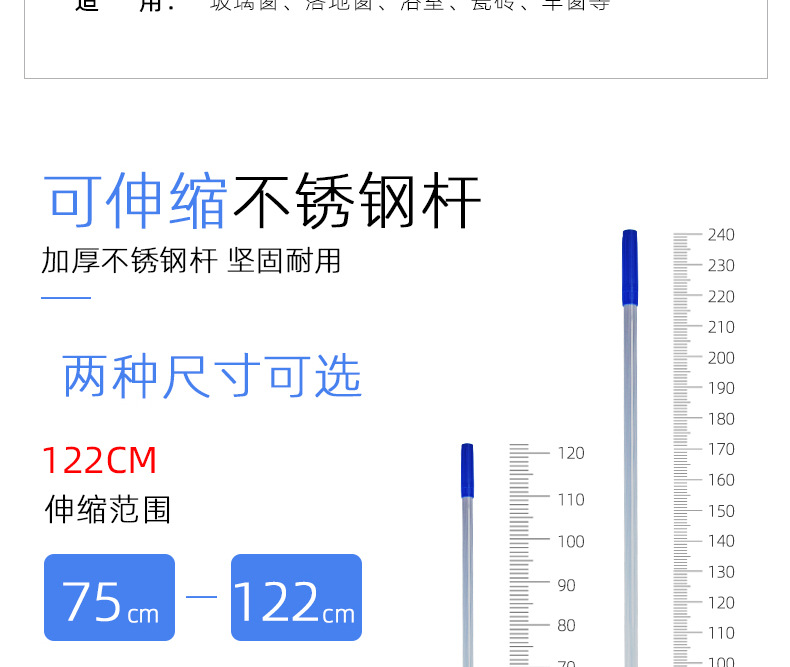Image resolution: width=790 pixels, height=667 pixels.
Task: Click the tall pole's blue cap
Action: pyautogui.click(x=630, y=268)
